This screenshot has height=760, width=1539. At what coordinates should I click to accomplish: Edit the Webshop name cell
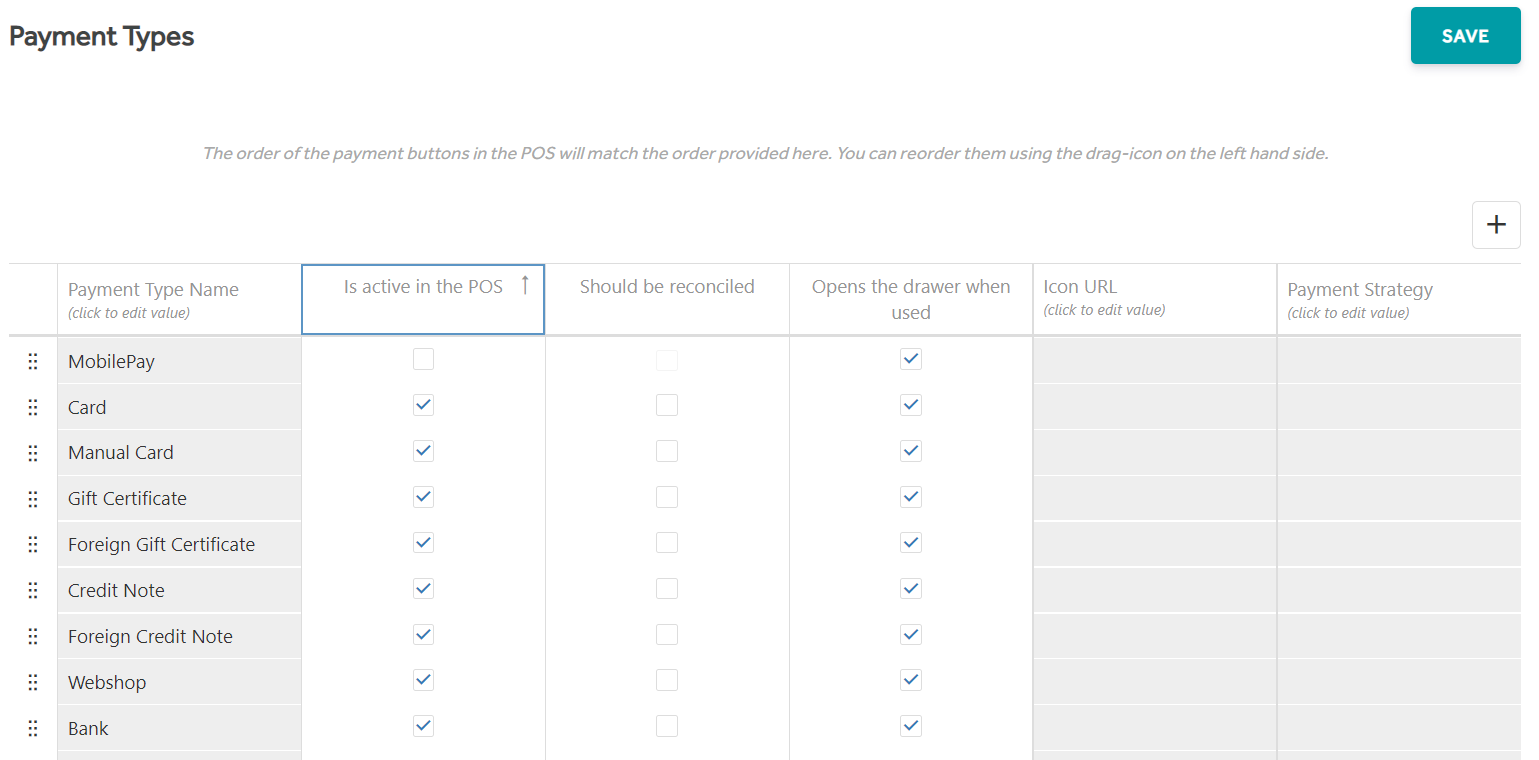tap(179, 683)
